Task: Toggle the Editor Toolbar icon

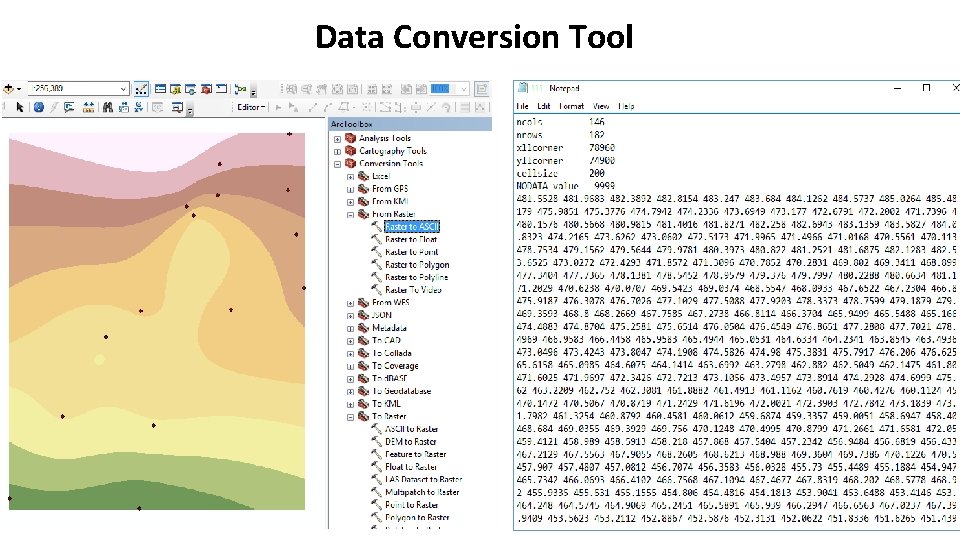Action: [141, 89]
